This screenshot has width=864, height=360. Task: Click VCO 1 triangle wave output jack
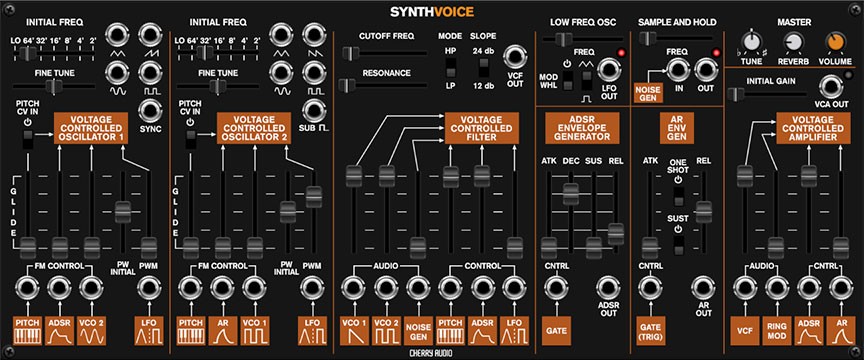118,35
